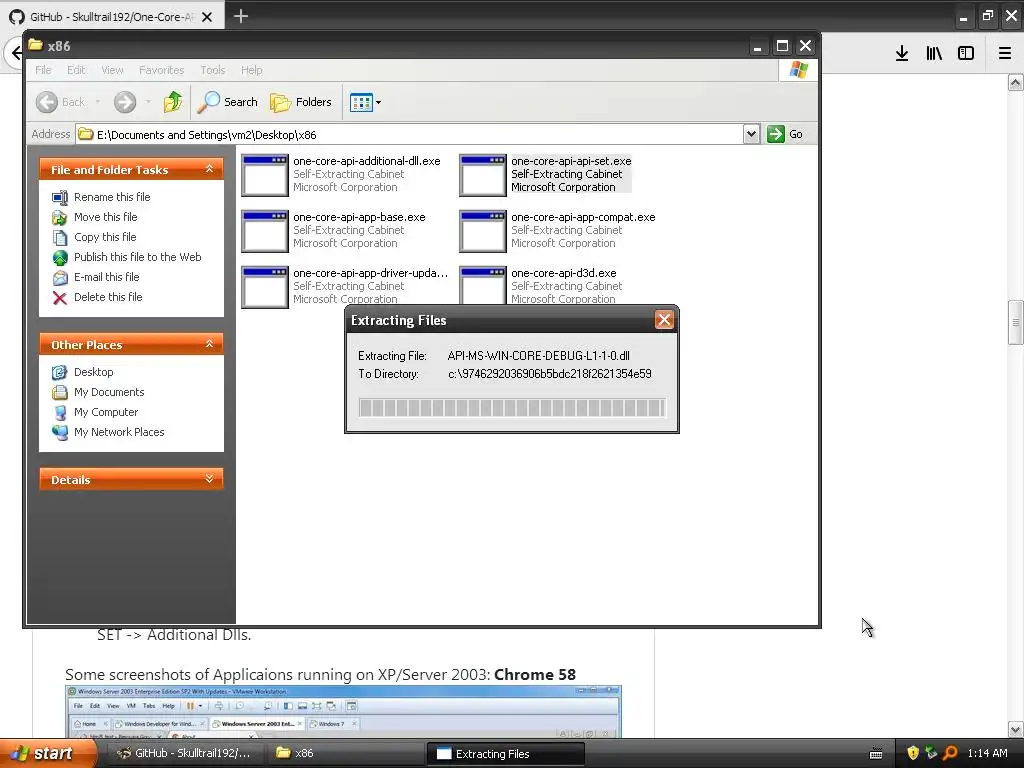Open My Network Places link
The width and height of the screenshot is (1024, 768).
[119, 432]
